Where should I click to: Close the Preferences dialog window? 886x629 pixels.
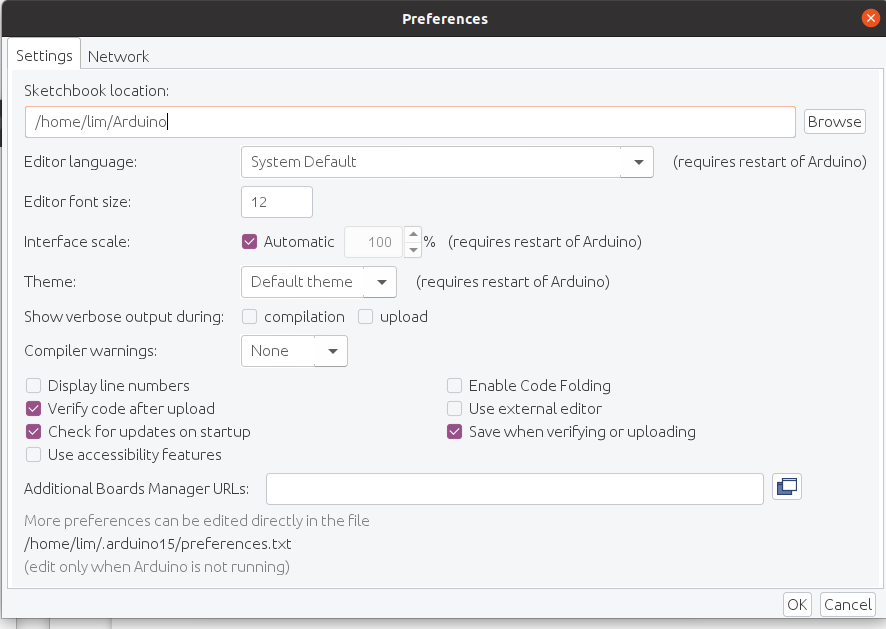click(x=870, y=18)
